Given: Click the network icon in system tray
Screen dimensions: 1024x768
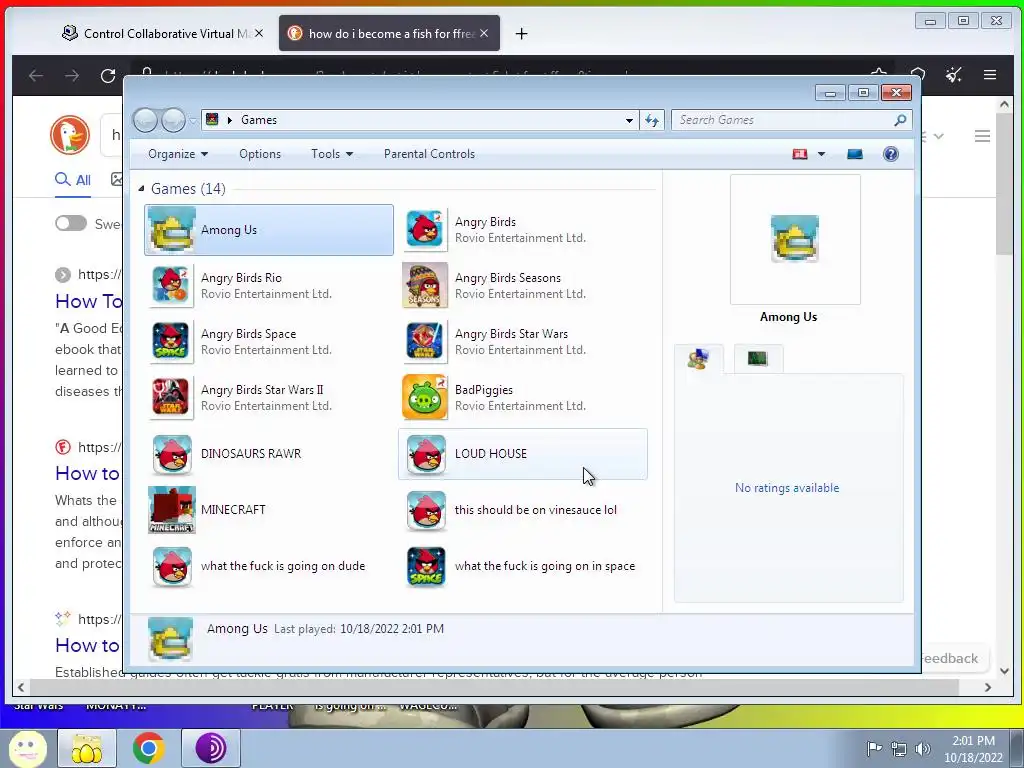Looking at the screenshot, I should pos(899,748).
